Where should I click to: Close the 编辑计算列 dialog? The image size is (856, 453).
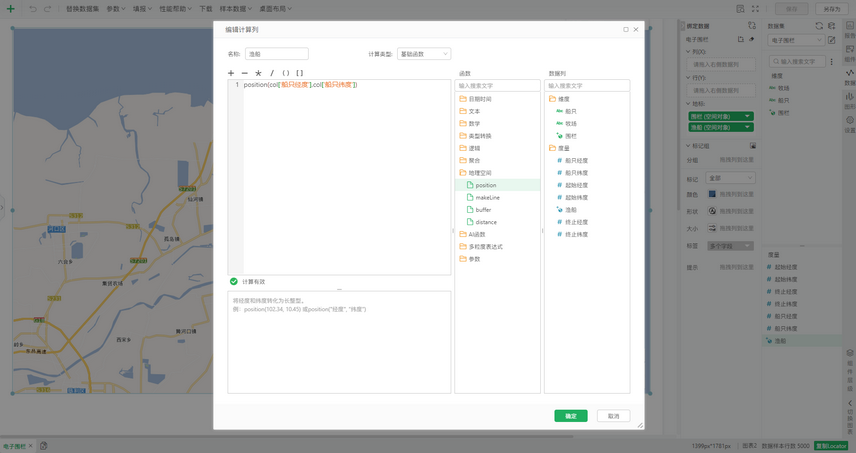pos(636,29)
